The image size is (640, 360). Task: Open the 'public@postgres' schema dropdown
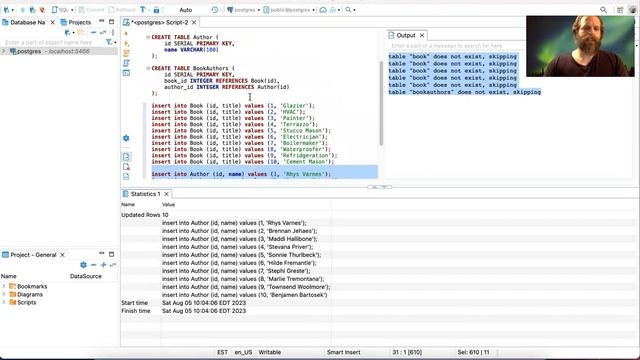pyautogui.click(x=289, y=9)
